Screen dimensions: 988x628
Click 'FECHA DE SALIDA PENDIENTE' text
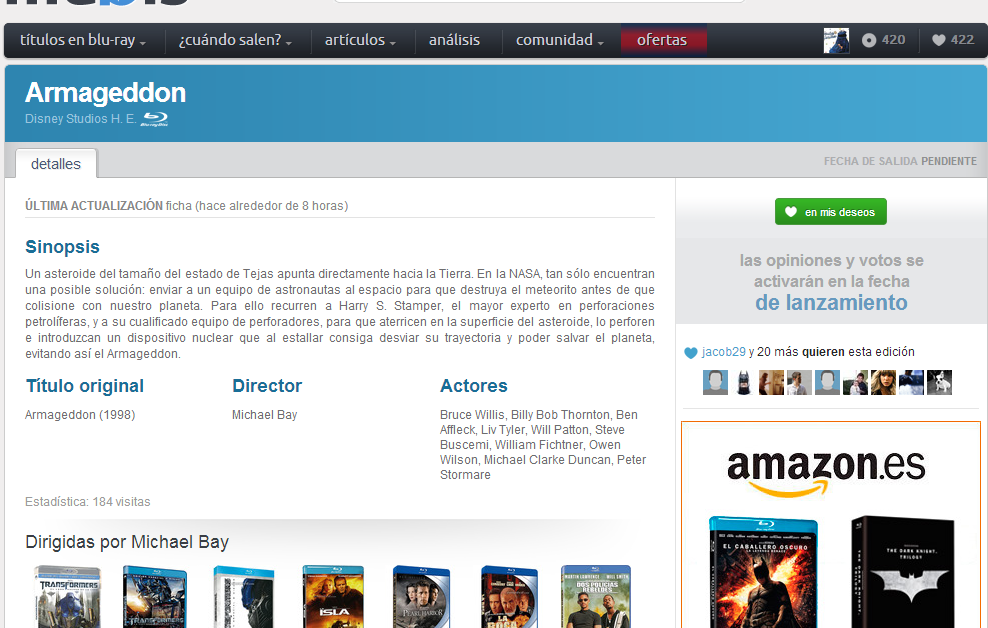click(x=900, y=161)
